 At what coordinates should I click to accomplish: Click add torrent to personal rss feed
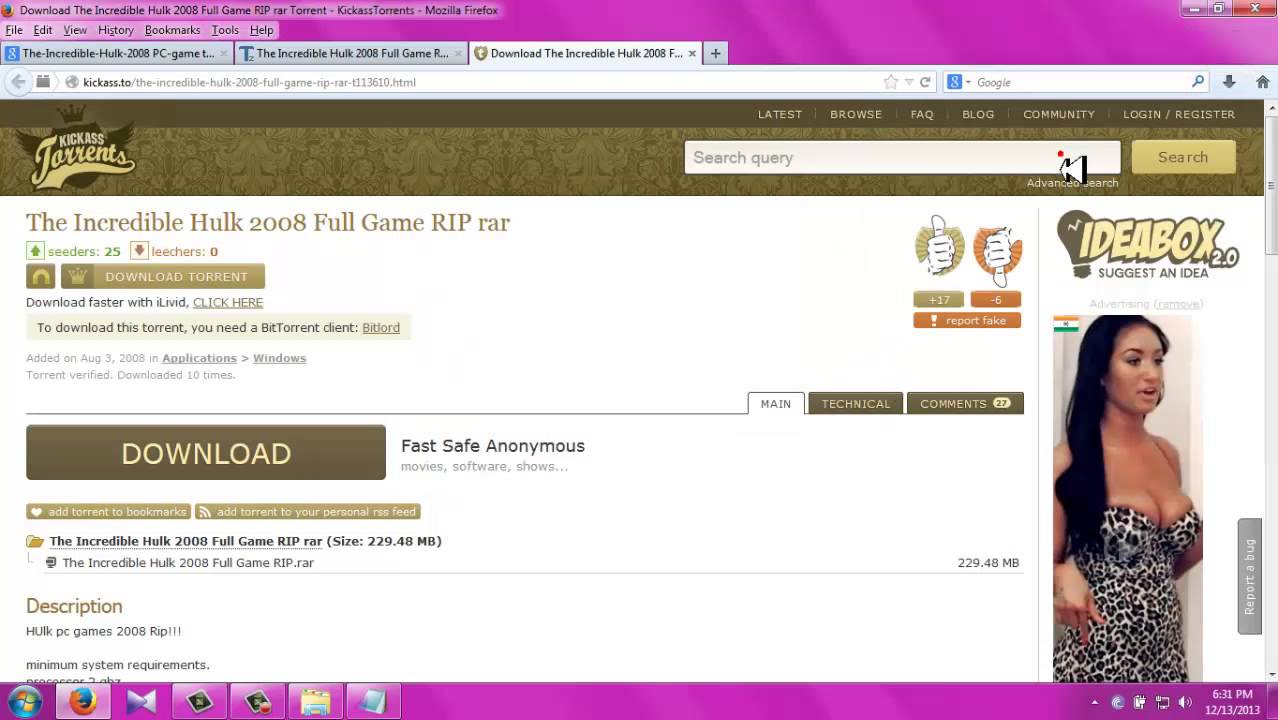pos(307,511)
